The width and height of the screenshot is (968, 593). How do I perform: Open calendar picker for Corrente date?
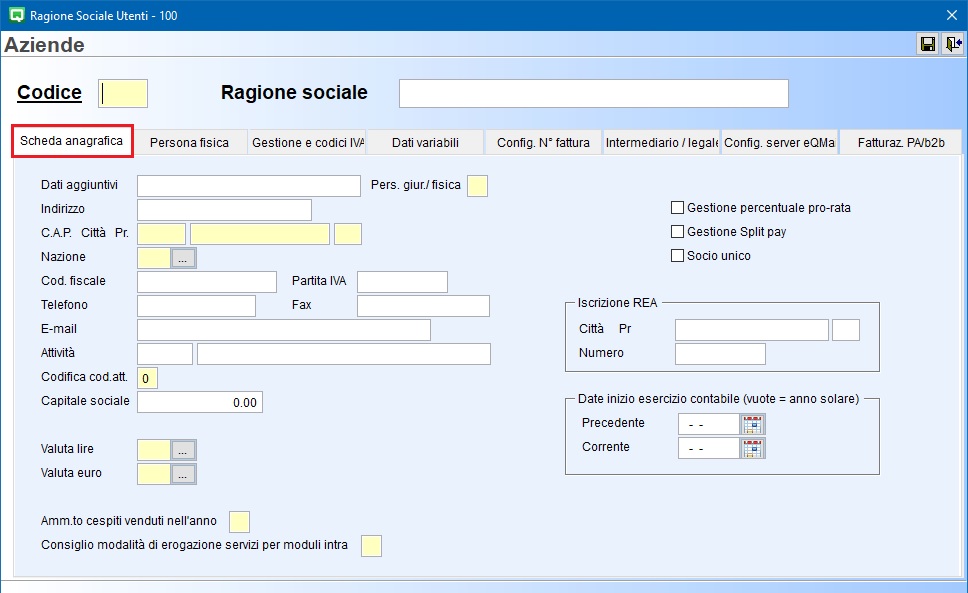(753, 449)
